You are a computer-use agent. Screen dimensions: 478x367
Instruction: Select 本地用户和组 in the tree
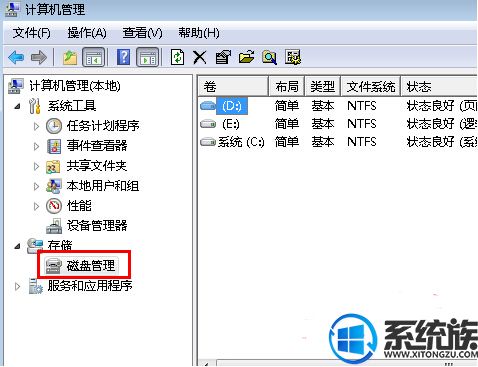point(103,186)
